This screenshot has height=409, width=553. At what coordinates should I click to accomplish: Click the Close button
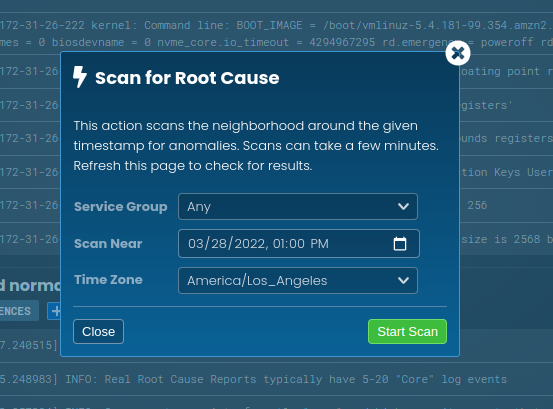pos(98,331)
